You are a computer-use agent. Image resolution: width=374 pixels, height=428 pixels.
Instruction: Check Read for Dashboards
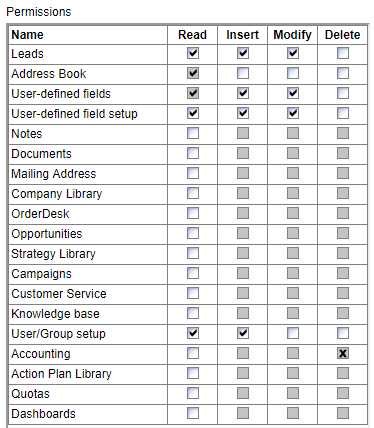193,413
